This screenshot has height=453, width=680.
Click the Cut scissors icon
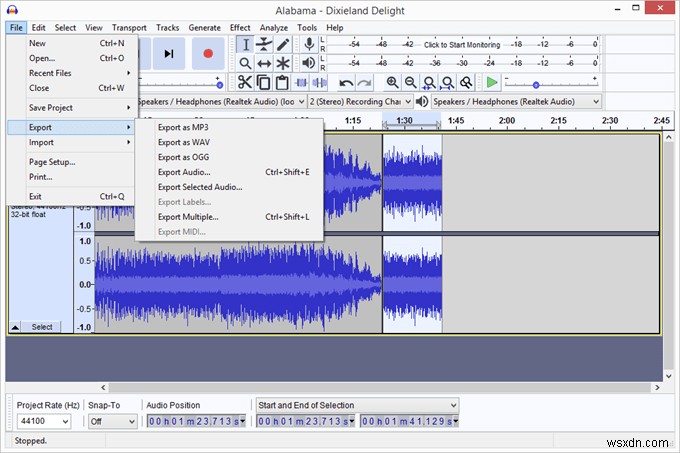(245, 82)
